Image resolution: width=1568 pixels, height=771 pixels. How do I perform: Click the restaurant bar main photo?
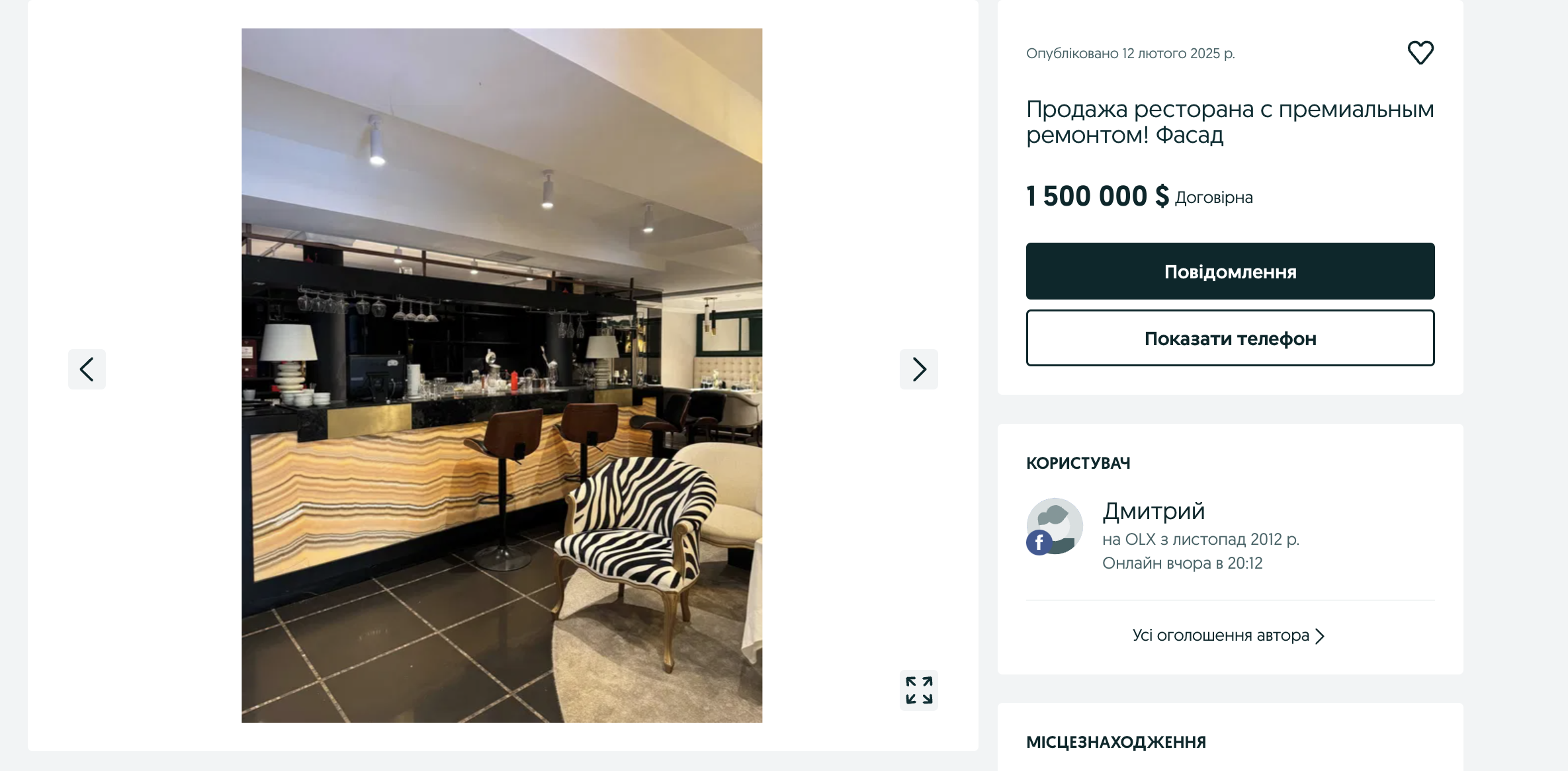(501, 376)
